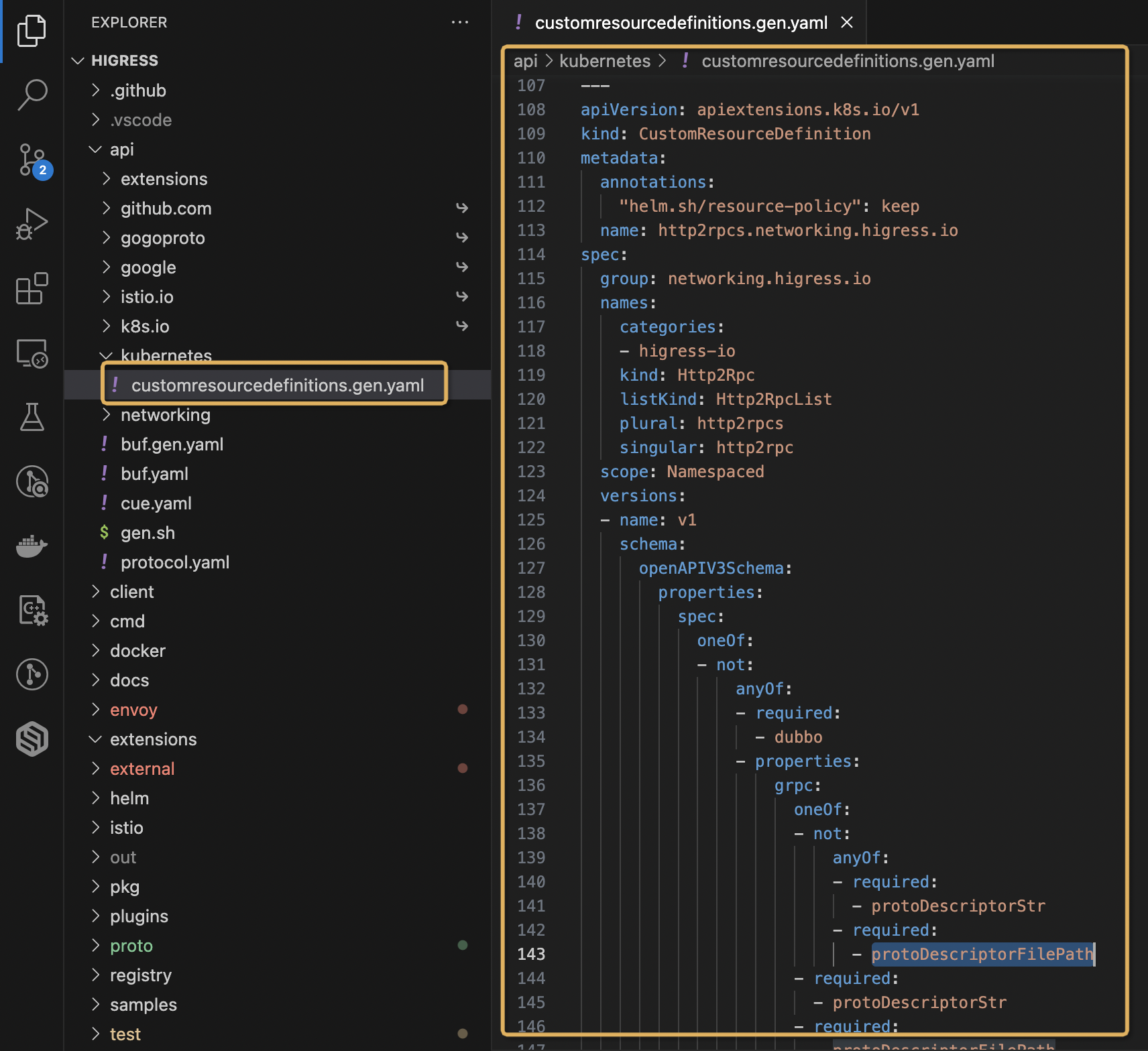Click the kubernetes breadcrumb link
Image resolution: width=1148 pixels, height=1051 pixels.
click(x=604, y=60)
